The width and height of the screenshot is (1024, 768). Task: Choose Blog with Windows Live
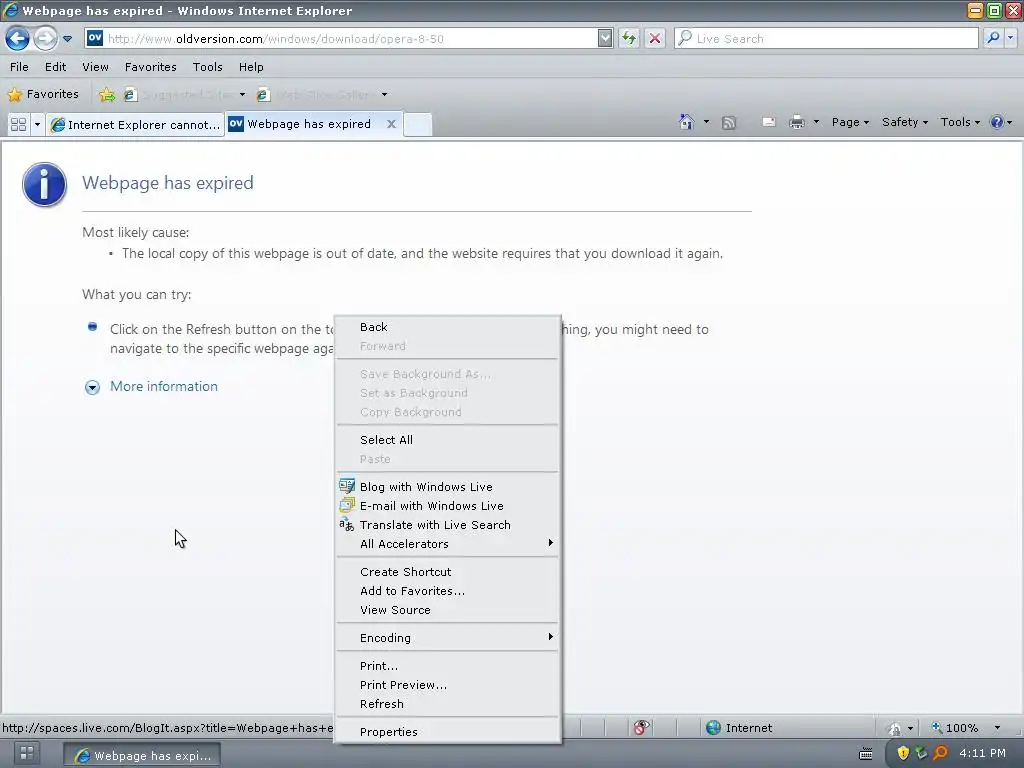click(447, 487)
